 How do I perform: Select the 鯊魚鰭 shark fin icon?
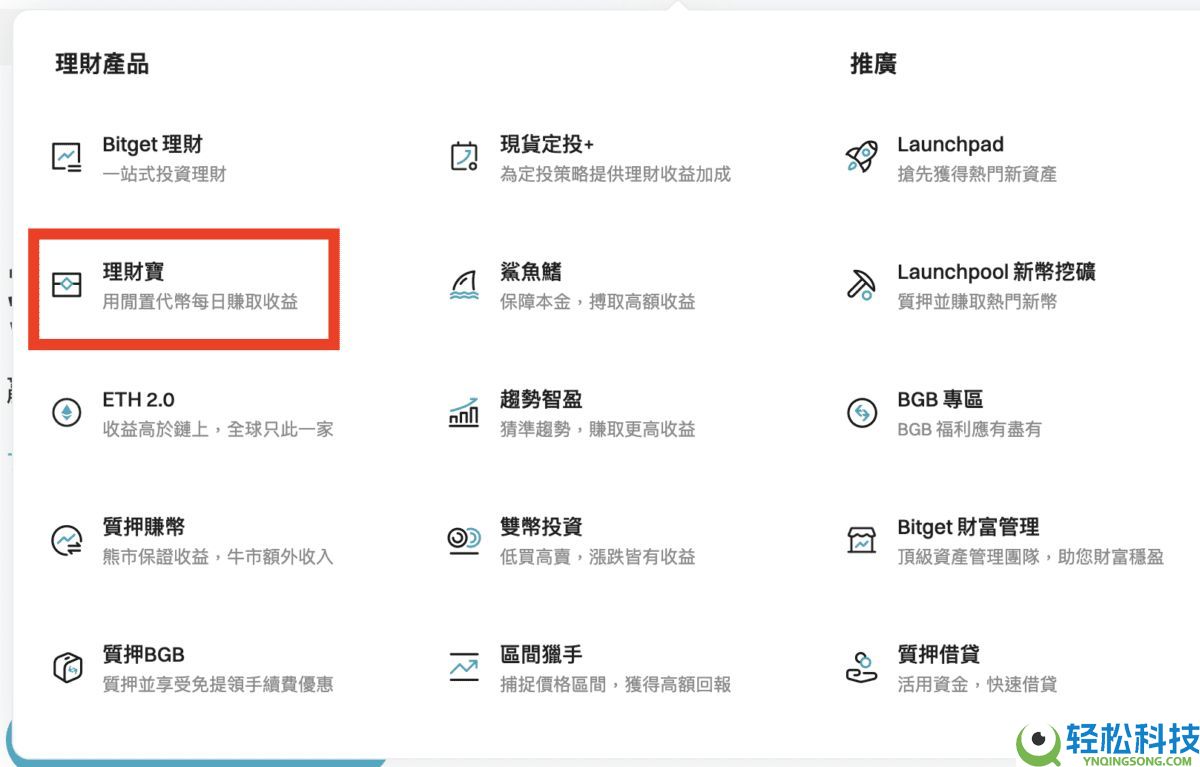click(x=462, y=285)
